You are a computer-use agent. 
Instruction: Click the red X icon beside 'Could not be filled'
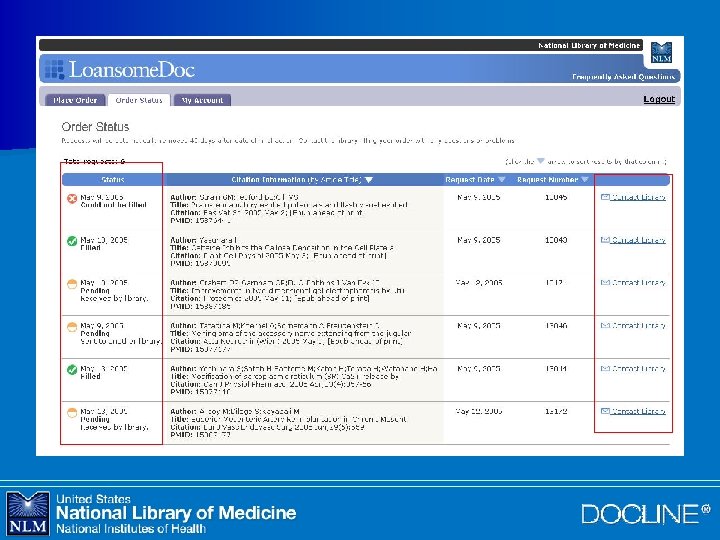click(72, 198)
